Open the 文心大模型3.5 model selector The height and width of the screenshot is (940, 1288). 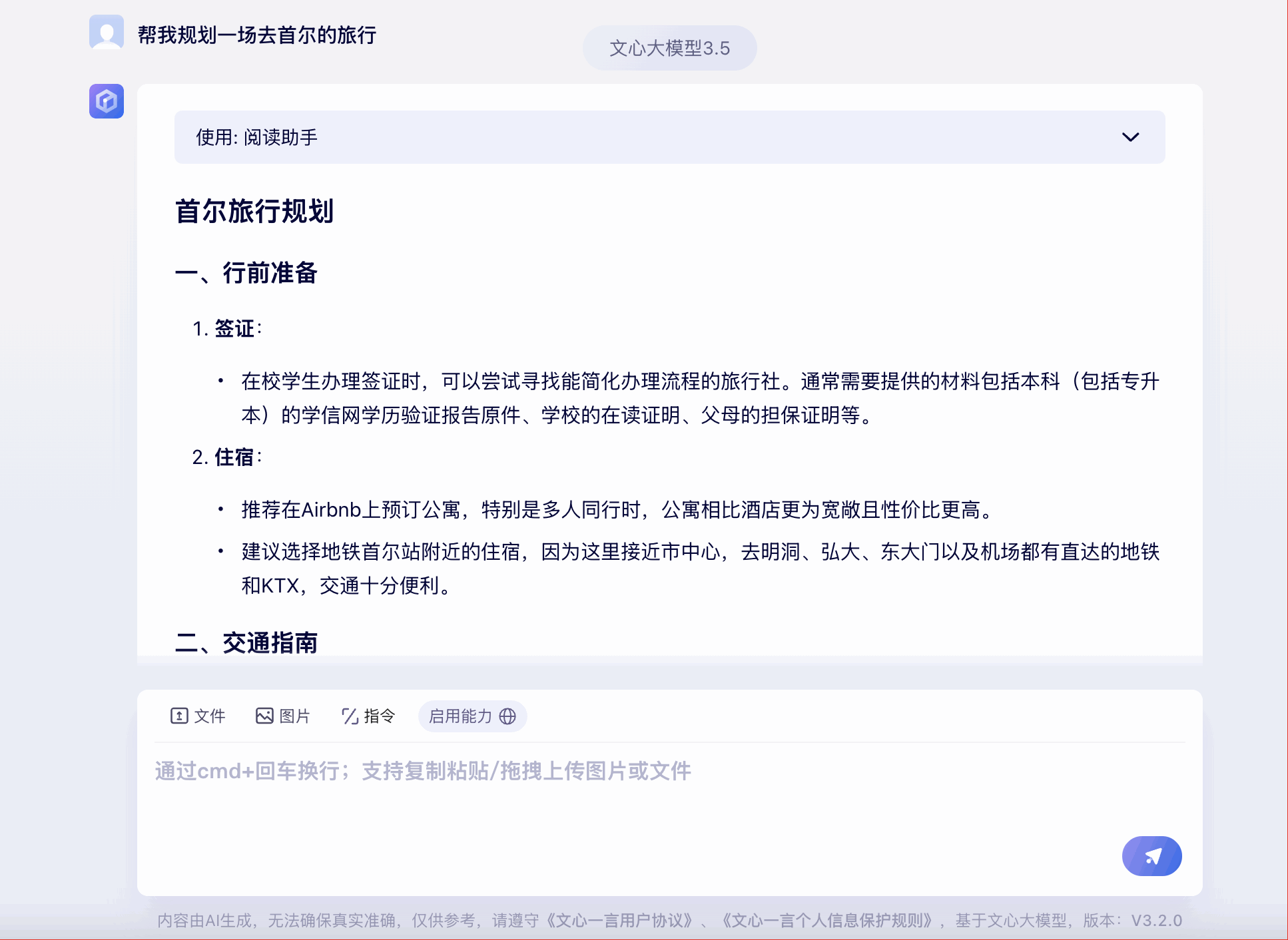tap(669, 48)
